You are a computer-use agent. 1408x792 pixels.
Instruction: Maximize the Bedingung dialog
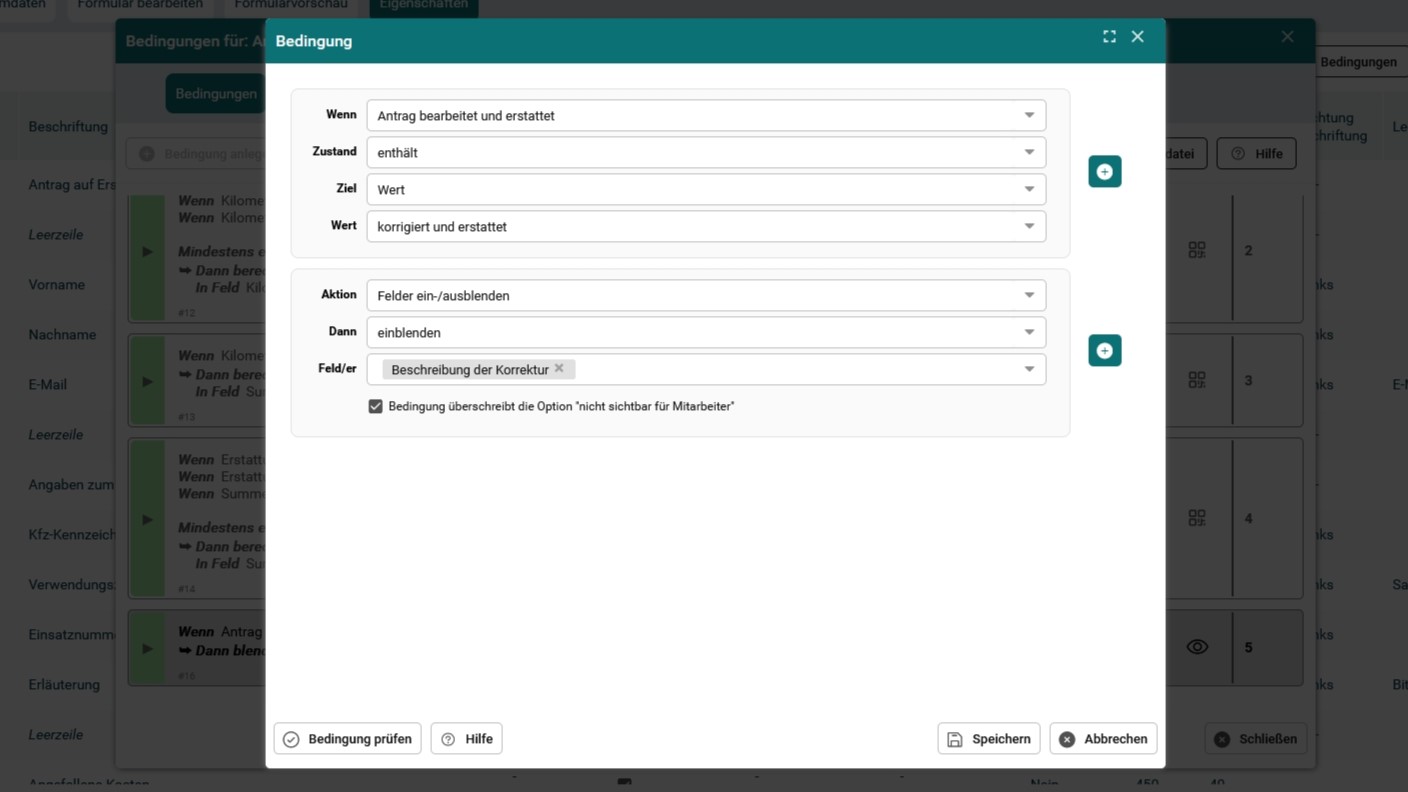click(x=1109, y=37)
